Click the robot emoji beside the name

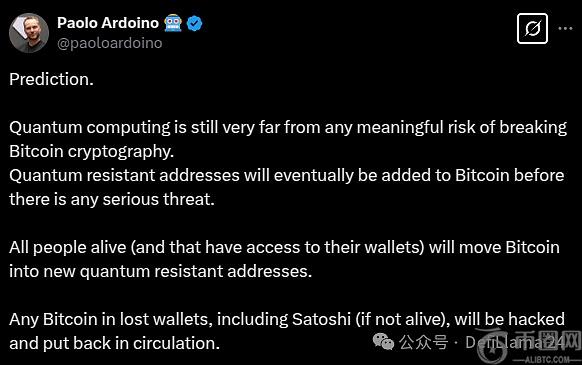click(x=173, y=23)
